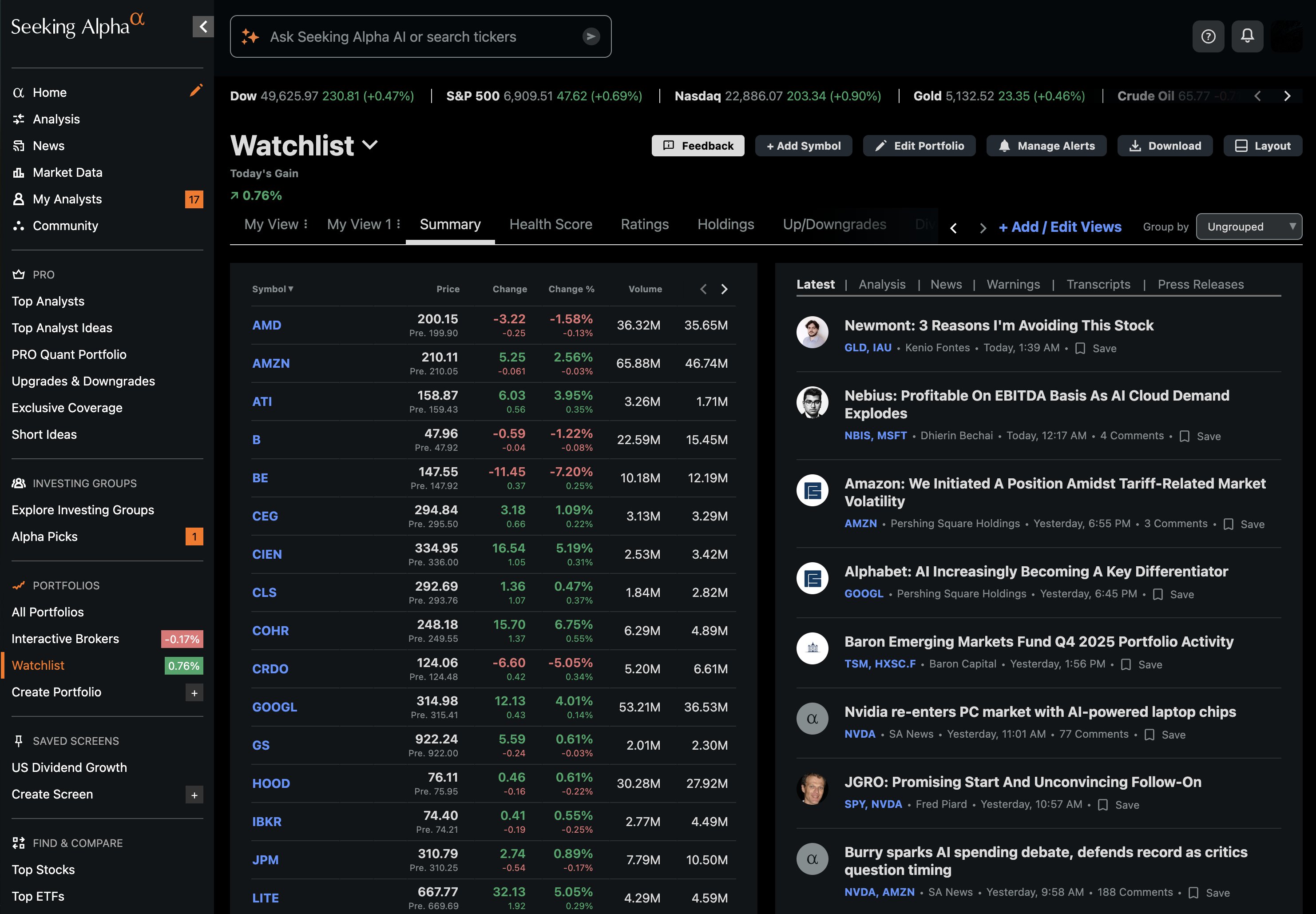Open the Layout options icon
Viewport: 1316px width, 914px height.
click(x=1241, y=146)
